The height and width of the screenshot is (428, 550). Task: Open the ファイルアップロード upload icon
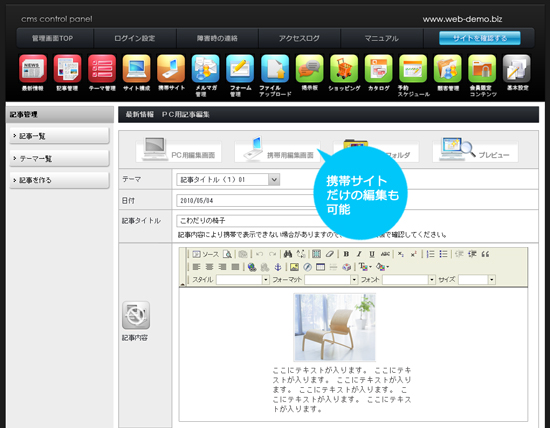pos(275,69)
